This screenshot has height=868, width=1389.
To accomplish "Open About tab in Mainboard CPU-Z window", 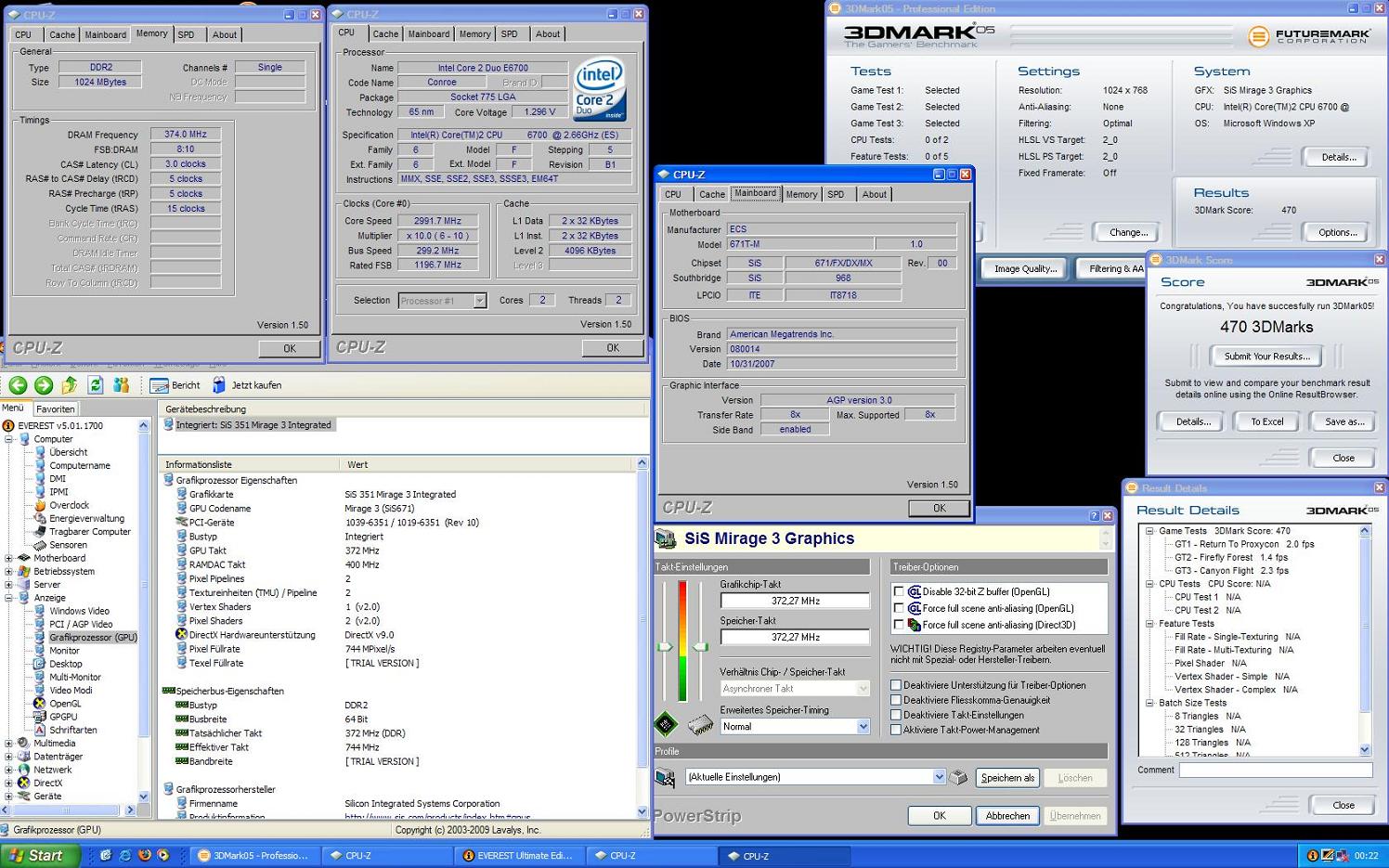I will (875, 194).
